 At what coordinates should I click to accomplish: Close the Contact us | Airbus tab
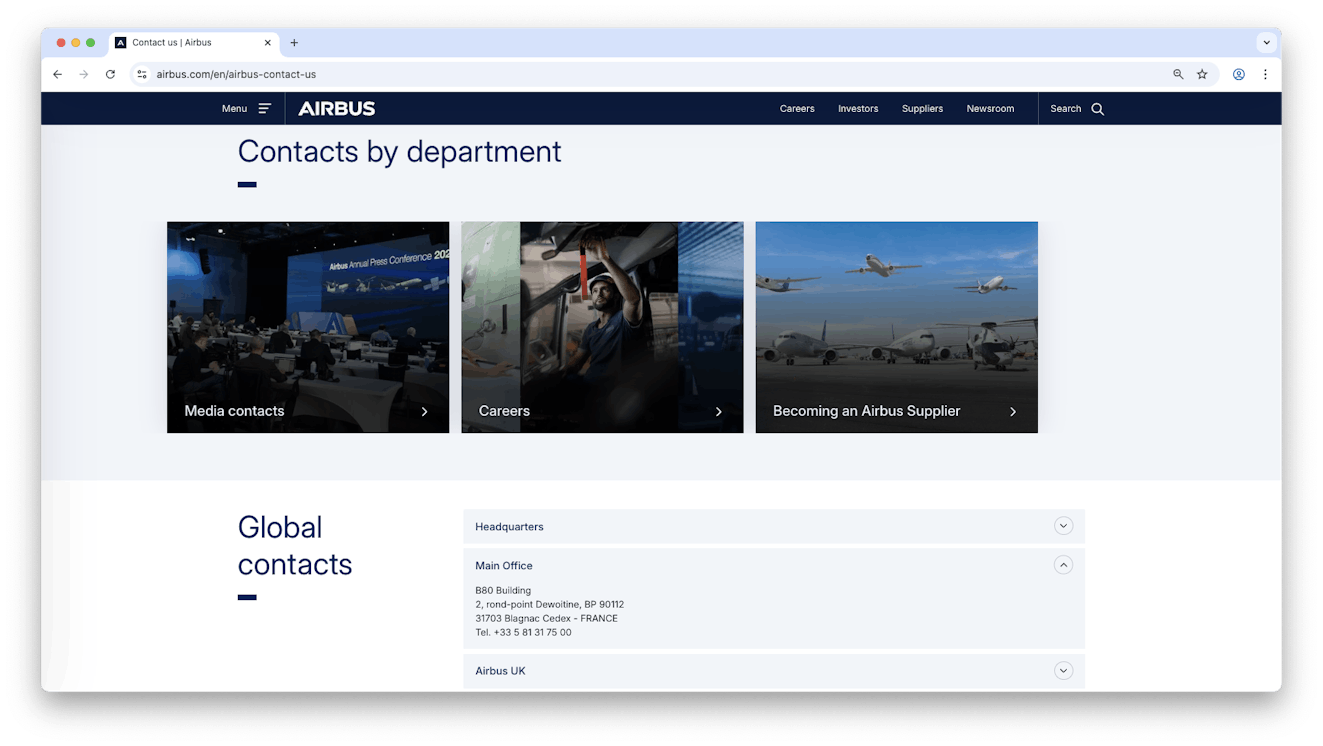pos(268,43)
